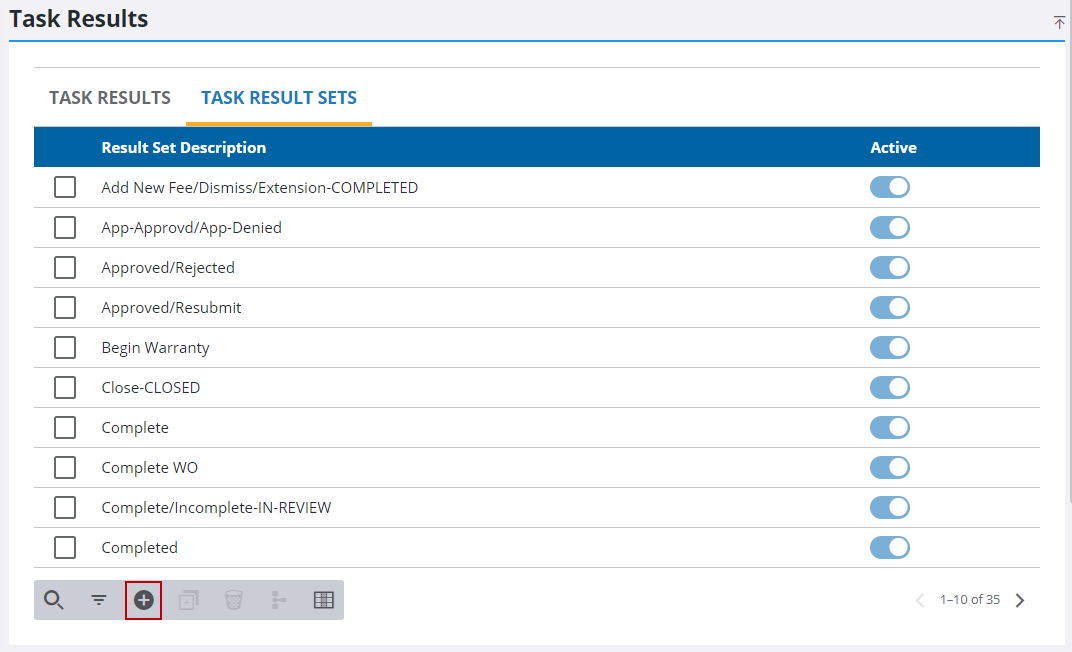Add a new result set with plus icon
The image size is (1072, 652).
click(x=144, y=600)
